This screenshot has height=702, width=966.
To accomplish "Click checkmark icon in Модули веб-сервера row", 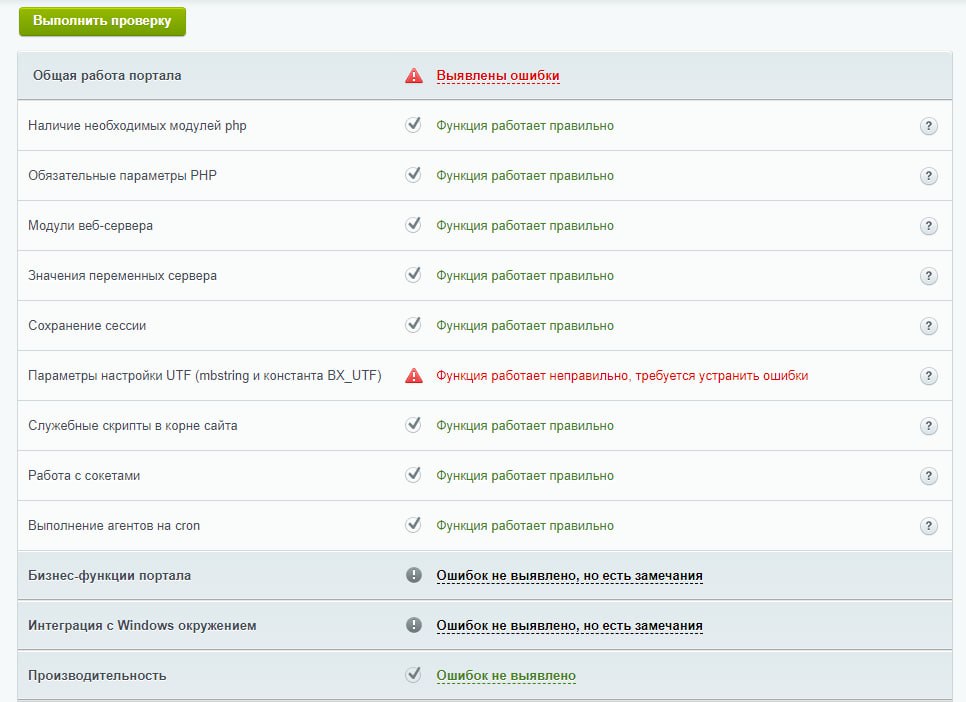I will coord(413,225).
